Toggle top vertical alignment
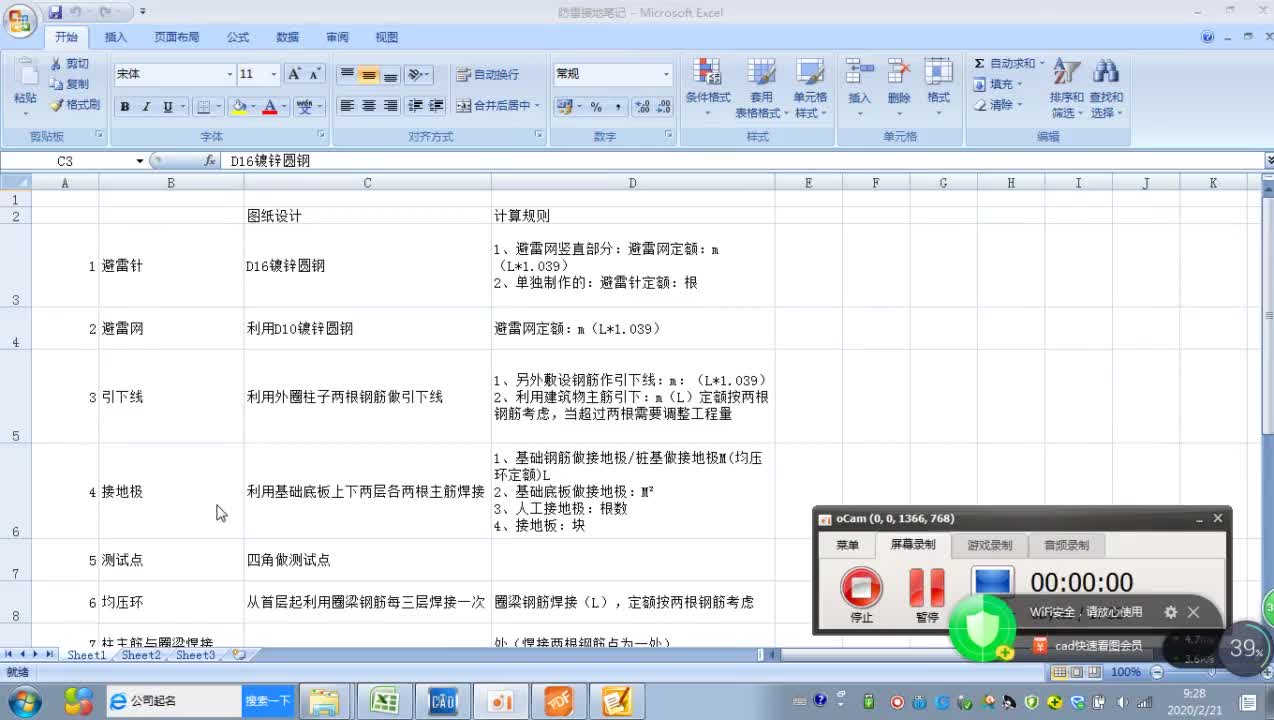This screenshot has height=720, width=1274. [347, 75]
